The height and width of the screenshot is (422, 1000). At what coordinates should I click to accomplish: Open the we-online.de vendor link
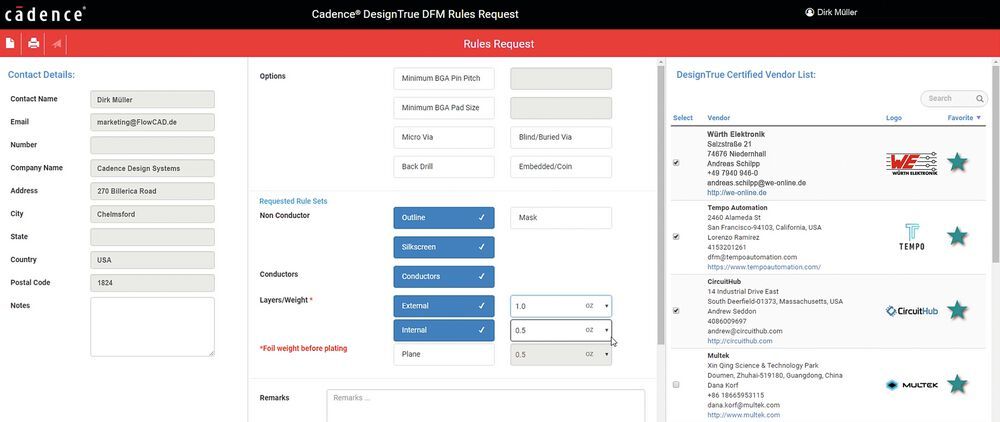click(x=737, y=192)
